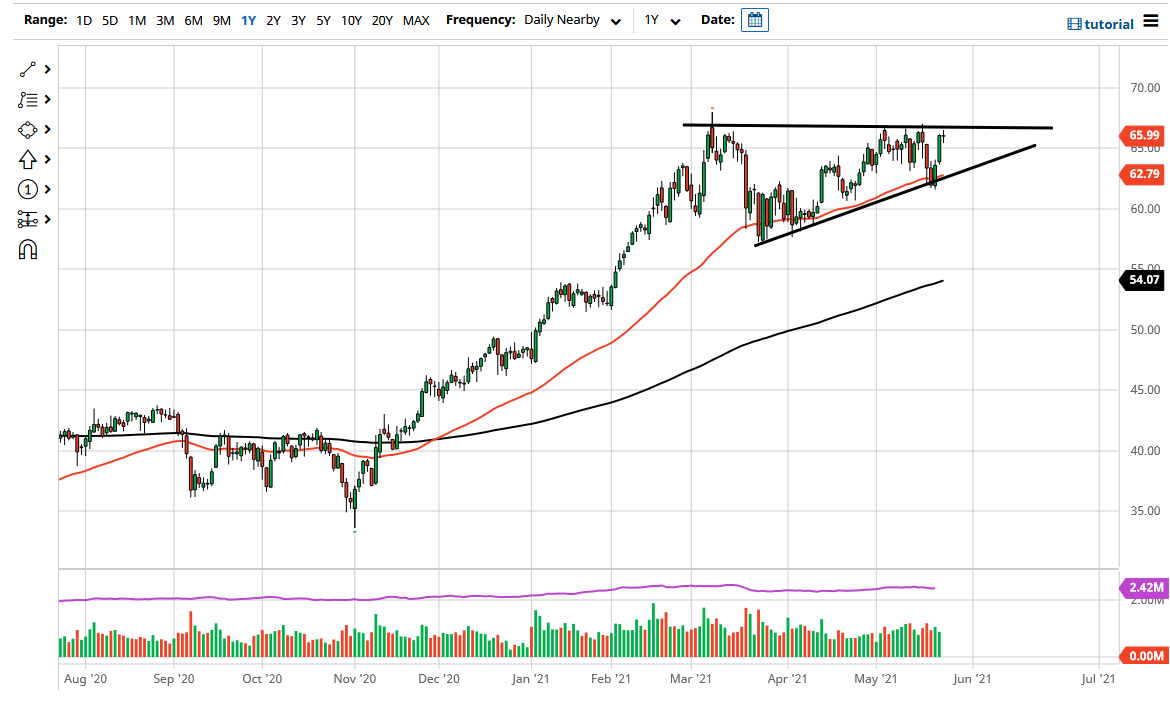1170x708 pixels.
Task: Select the 1D range option
Action: pyautogui.click(x=84, y=19)
